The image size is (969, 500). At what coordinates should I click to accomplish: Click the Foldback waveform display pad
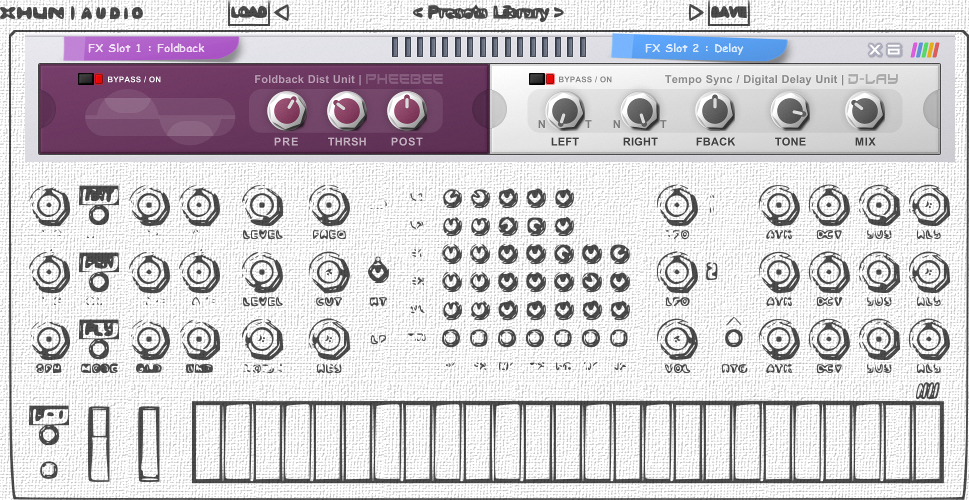click(160, 116)
